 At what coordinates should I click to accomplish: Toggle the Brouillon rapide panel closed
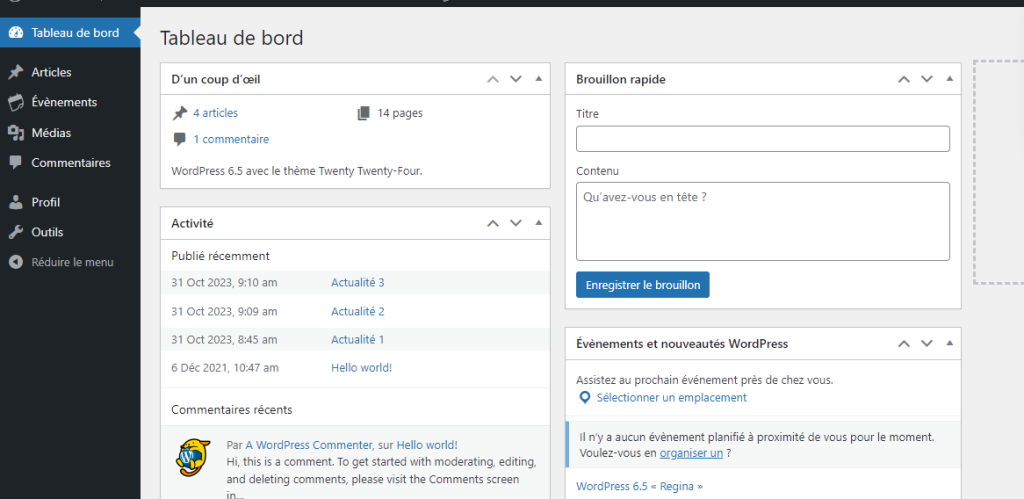click(x=949, y=79)
